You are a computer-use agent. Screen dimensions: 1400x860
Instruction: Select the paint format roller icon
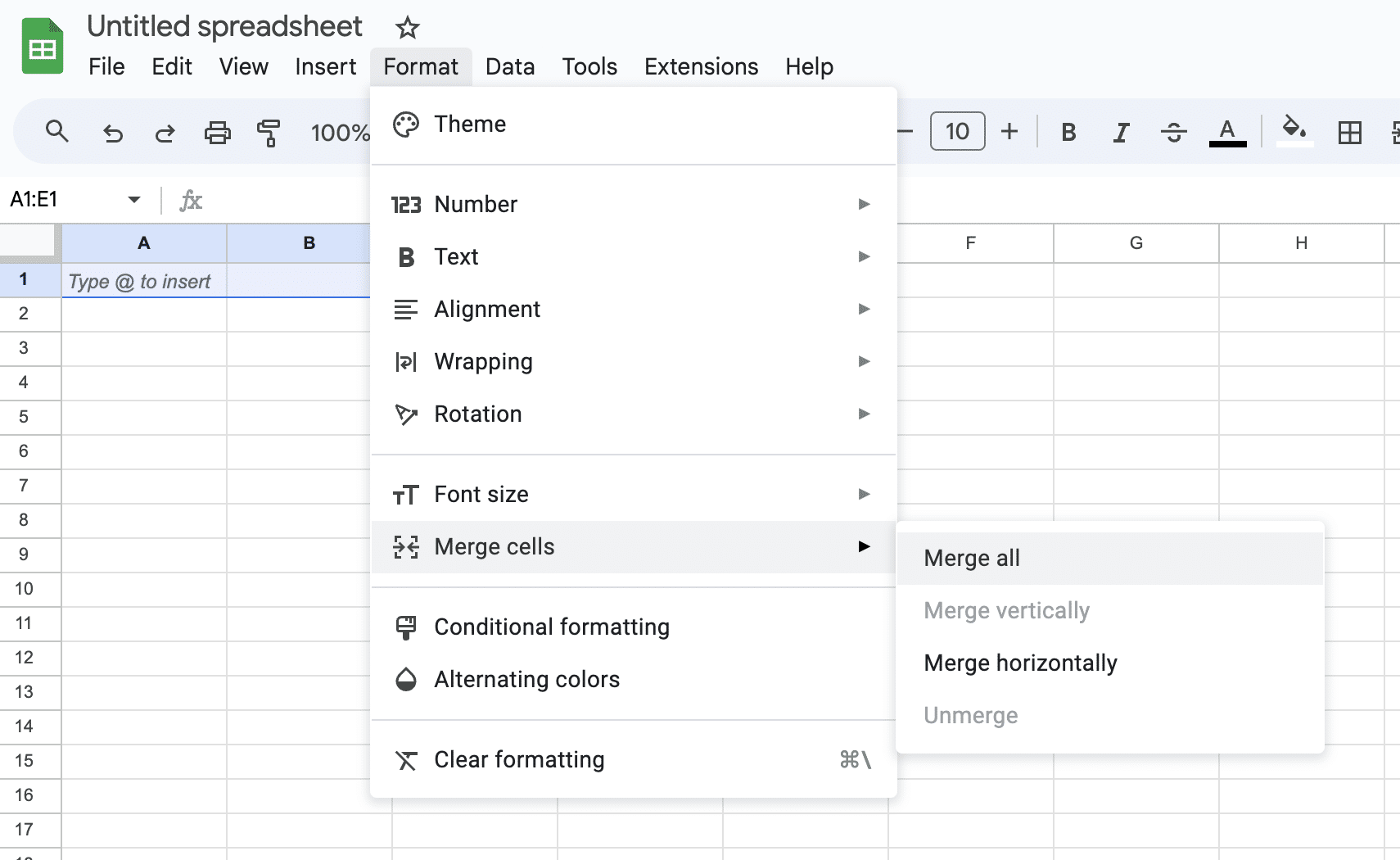(x=269, y=132)
